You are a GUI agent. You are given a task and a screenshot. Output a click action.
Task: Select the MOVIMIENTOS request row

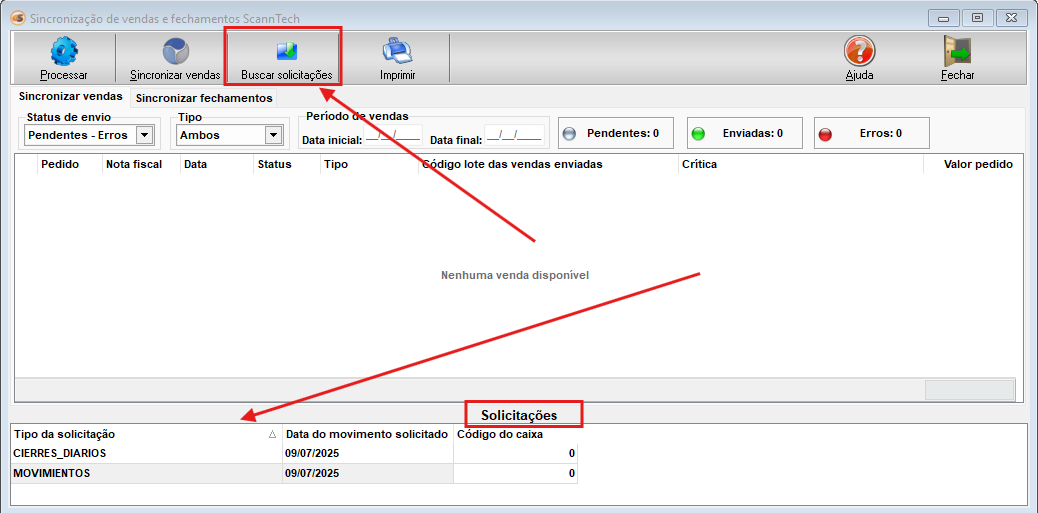coord(145,473)
